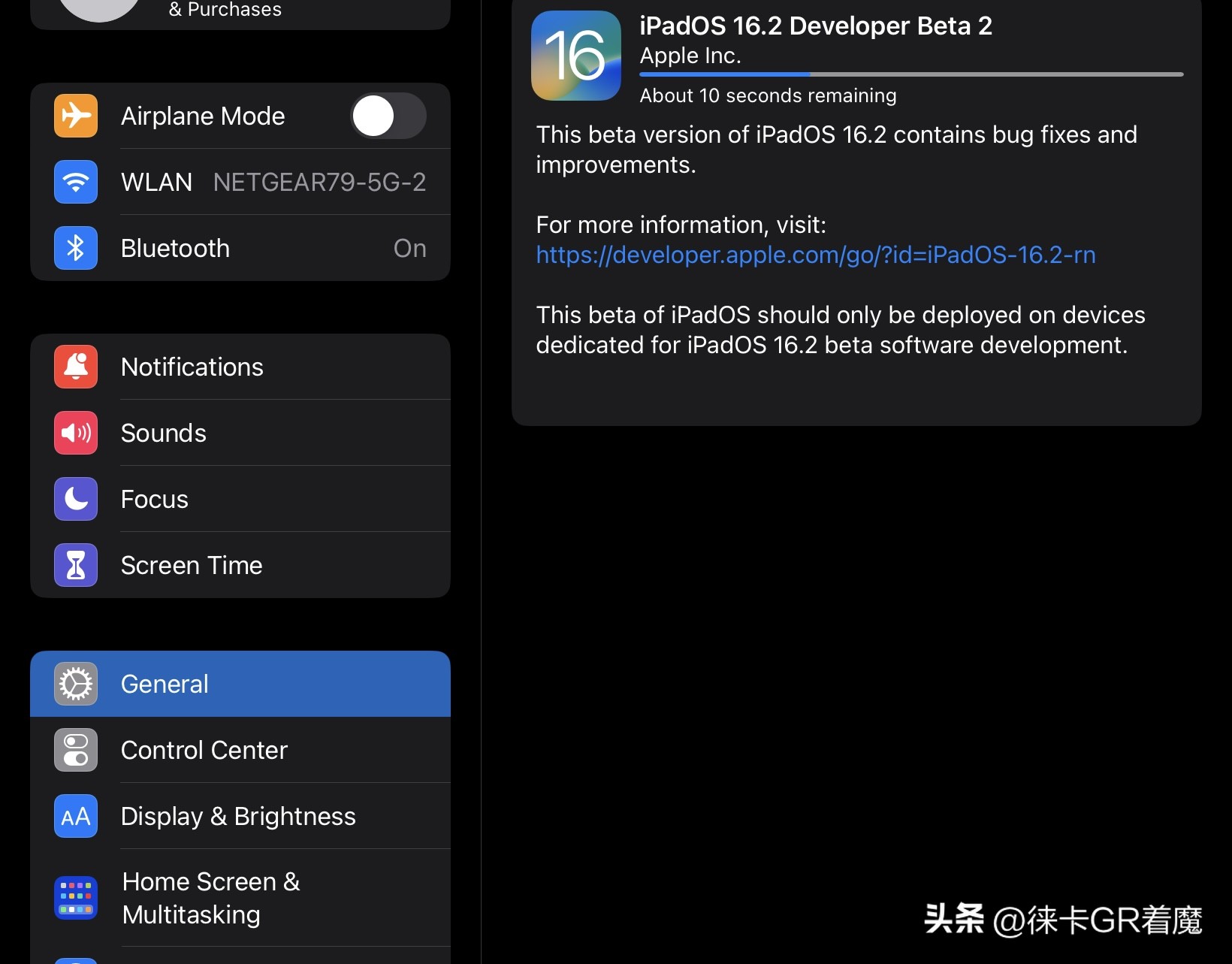Tap the iPadOS 16.2 Developer Beta 2 title
Image resolution: width=1232 pixels, height=964 pixels.
[x=816, y=26]
